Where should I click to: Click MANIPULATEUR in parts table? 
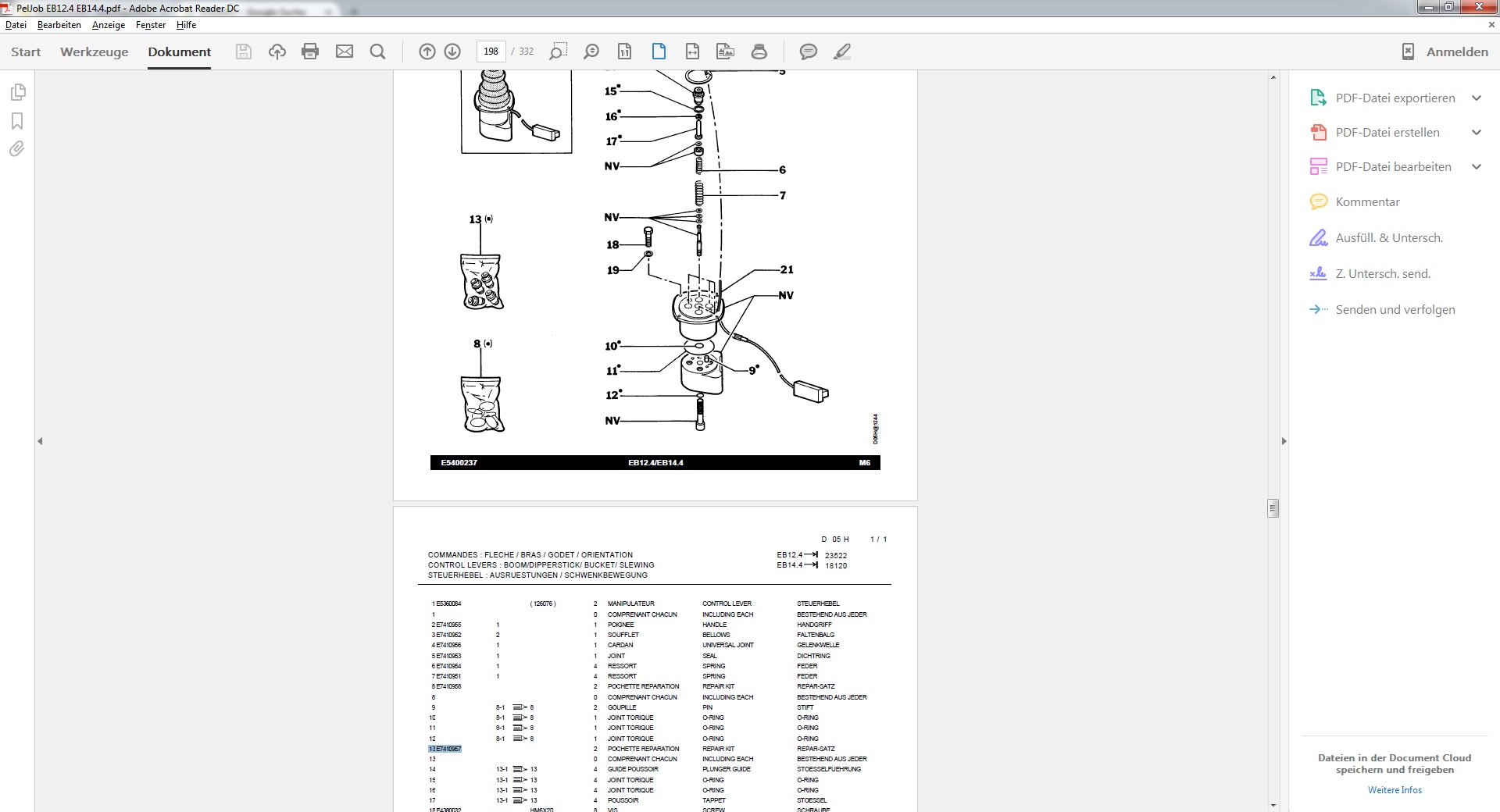pos(630,604)
